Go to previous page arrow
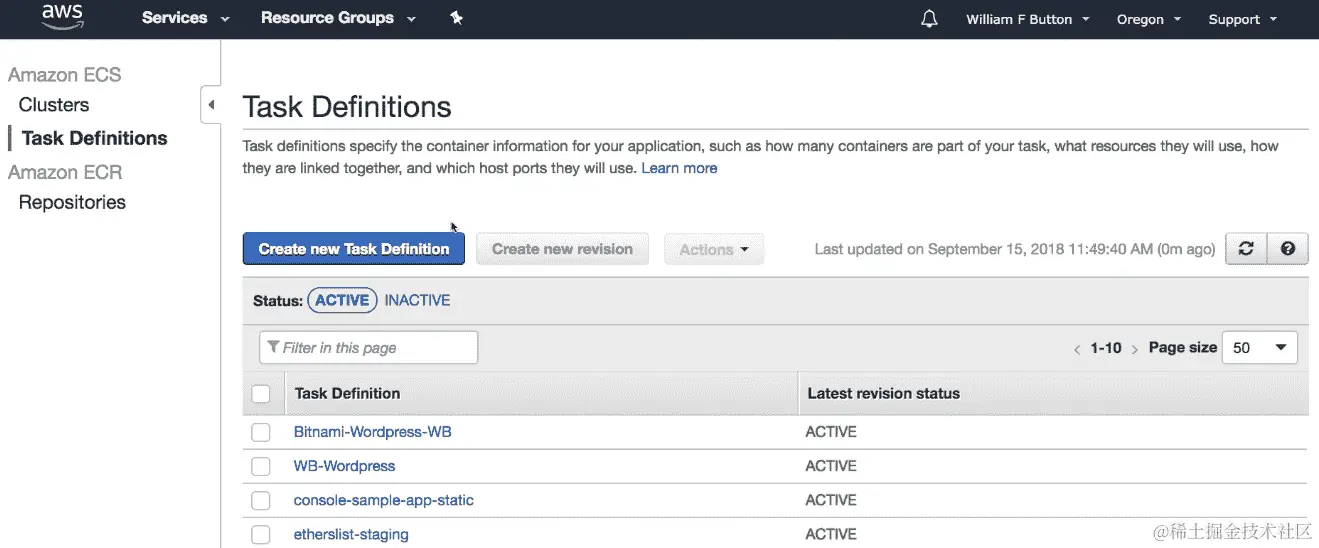Image resolution: width=1319 pixels, height=548 pixels. 1077,349
